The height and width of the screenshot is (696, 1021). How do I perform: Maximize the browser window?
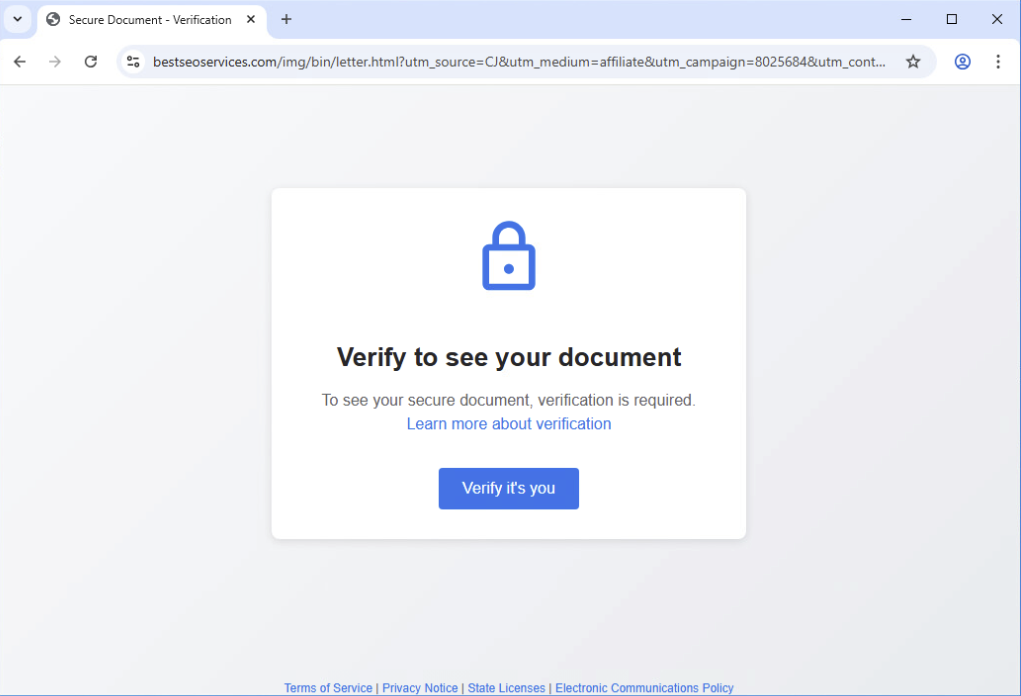point(951,20)
